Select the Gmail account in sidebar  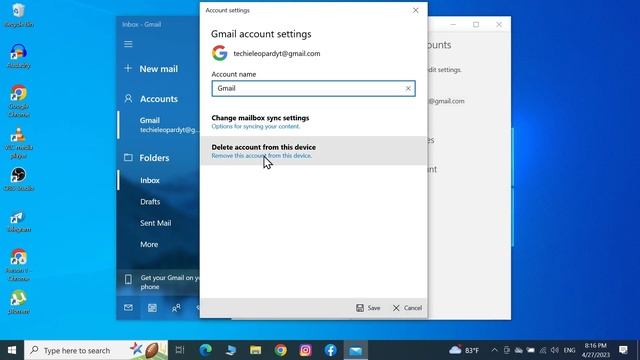coord(158,125)
